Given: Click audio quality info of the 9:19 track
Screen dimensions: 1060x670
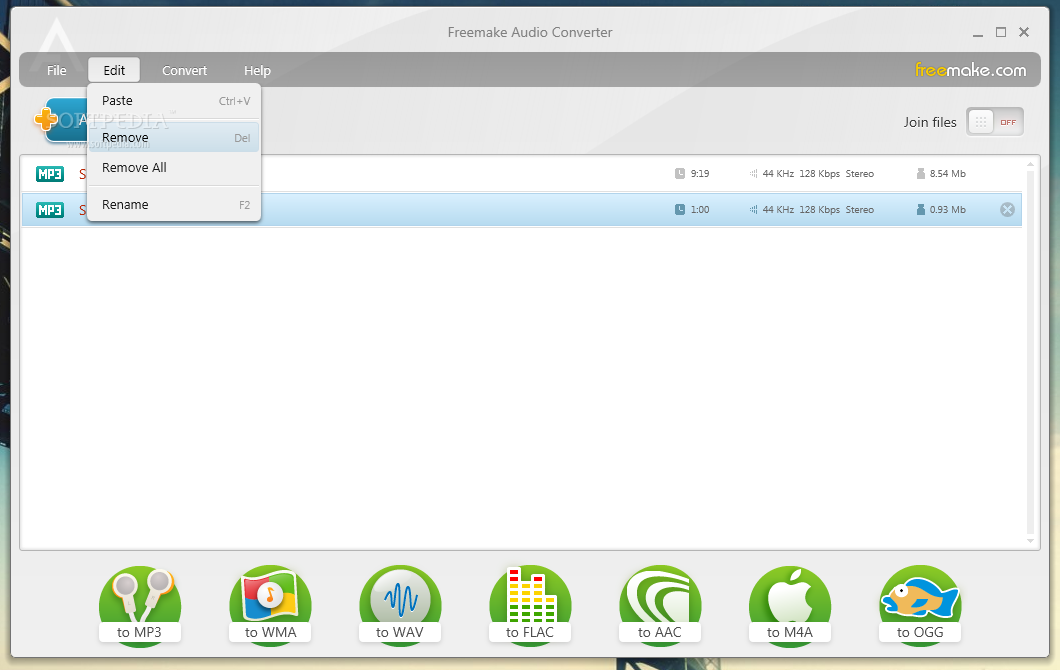Looking at the screenshot, I should tap(811, 174).
